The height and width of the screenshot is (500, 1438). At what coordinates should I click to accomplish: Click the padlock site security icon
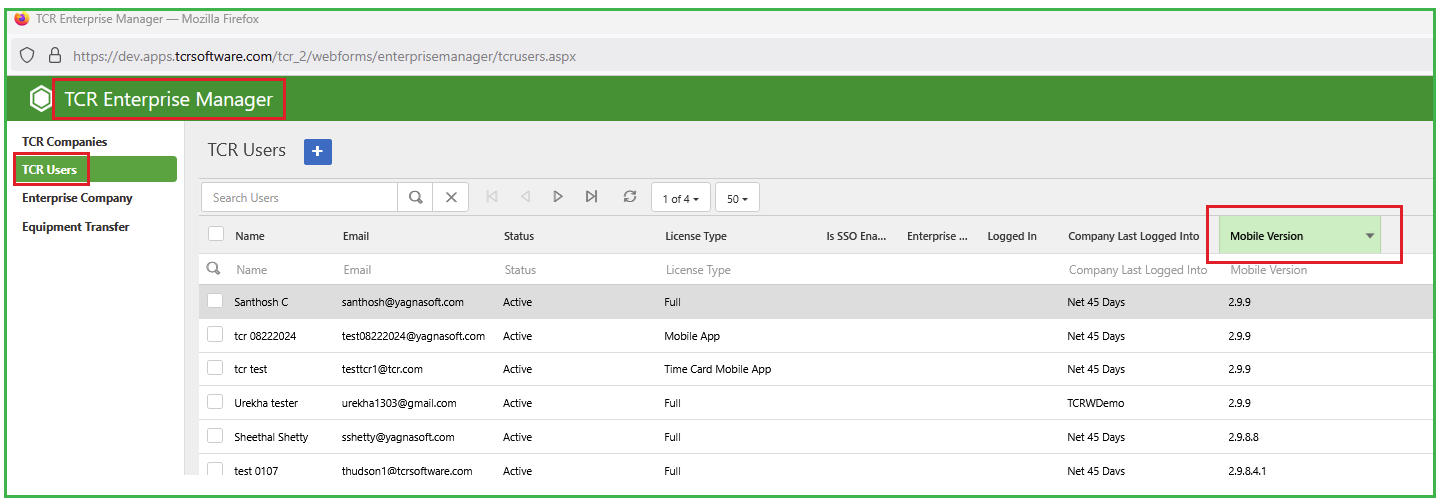coord(55,56)
